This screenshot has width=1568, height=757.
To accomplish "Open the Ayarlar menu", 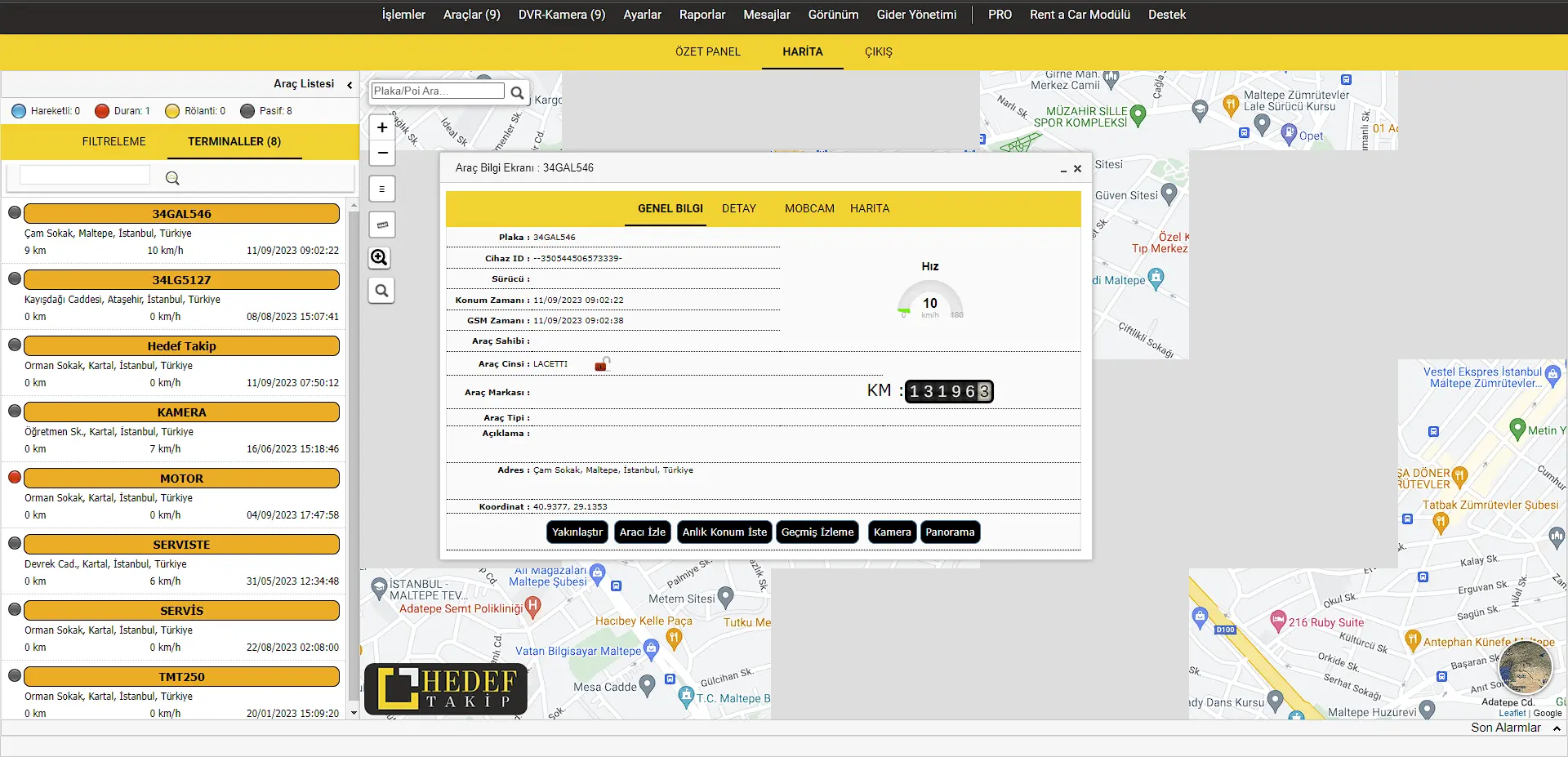I will point(642,15).
